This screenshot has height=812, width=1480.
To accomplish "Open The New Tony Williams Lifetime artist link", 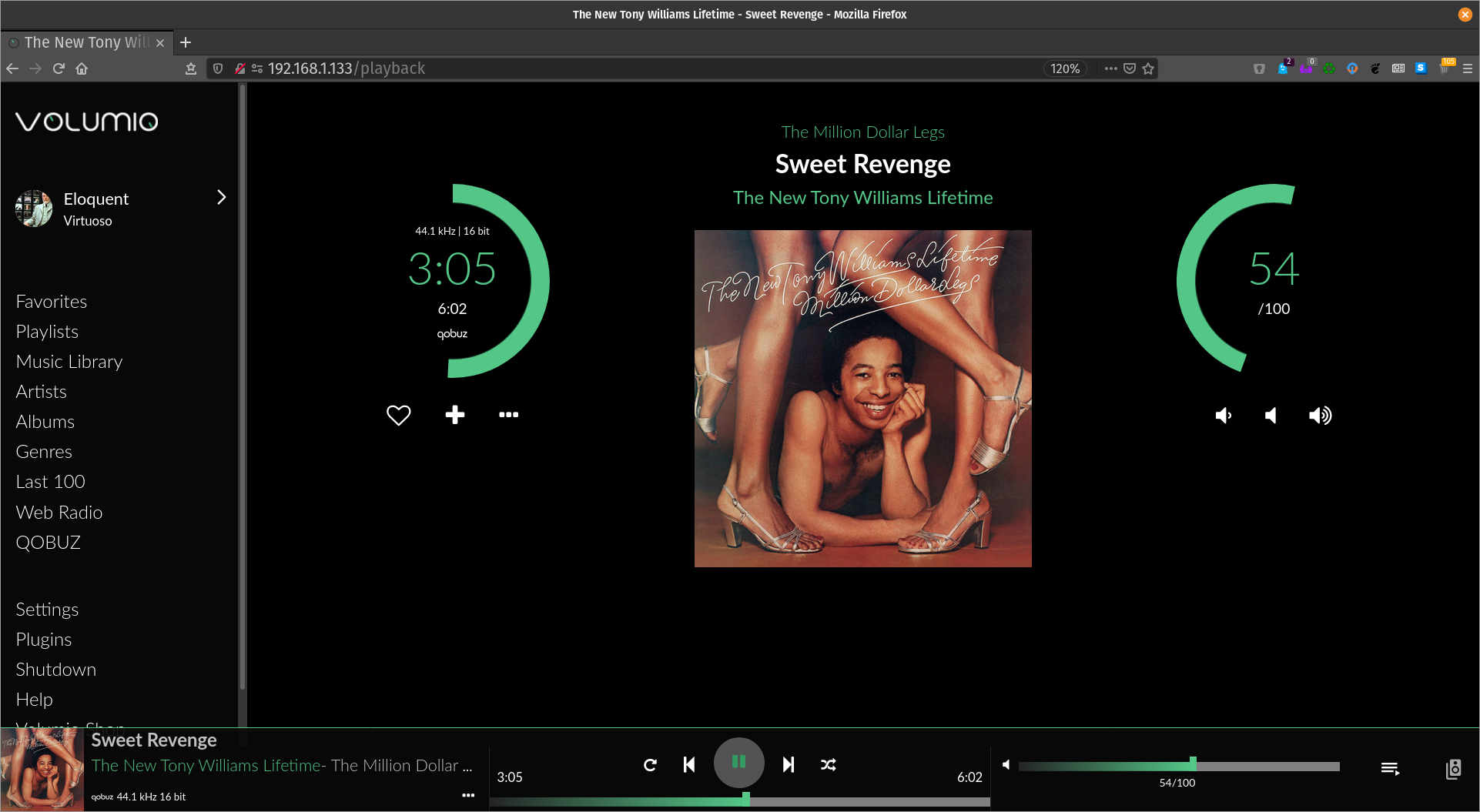I will coord(862,198).
